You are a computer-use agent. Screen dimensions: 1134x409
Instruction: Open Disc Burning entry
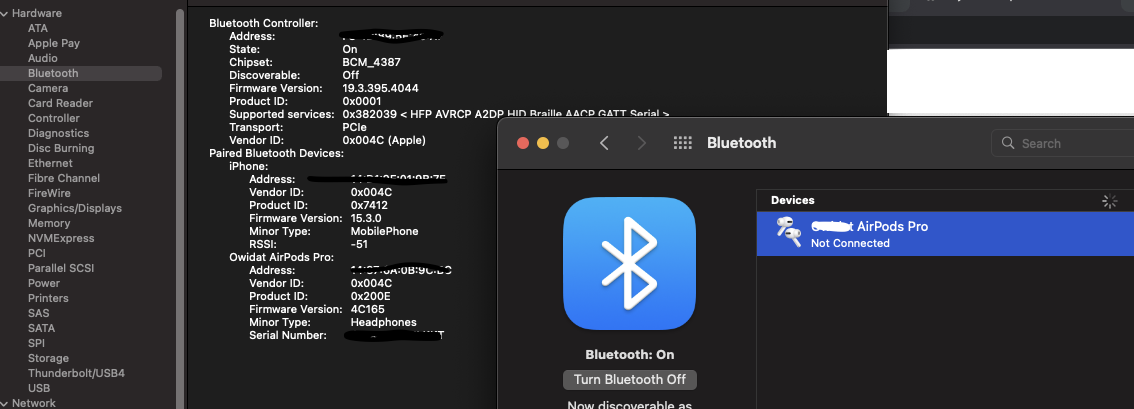point(61,148)
